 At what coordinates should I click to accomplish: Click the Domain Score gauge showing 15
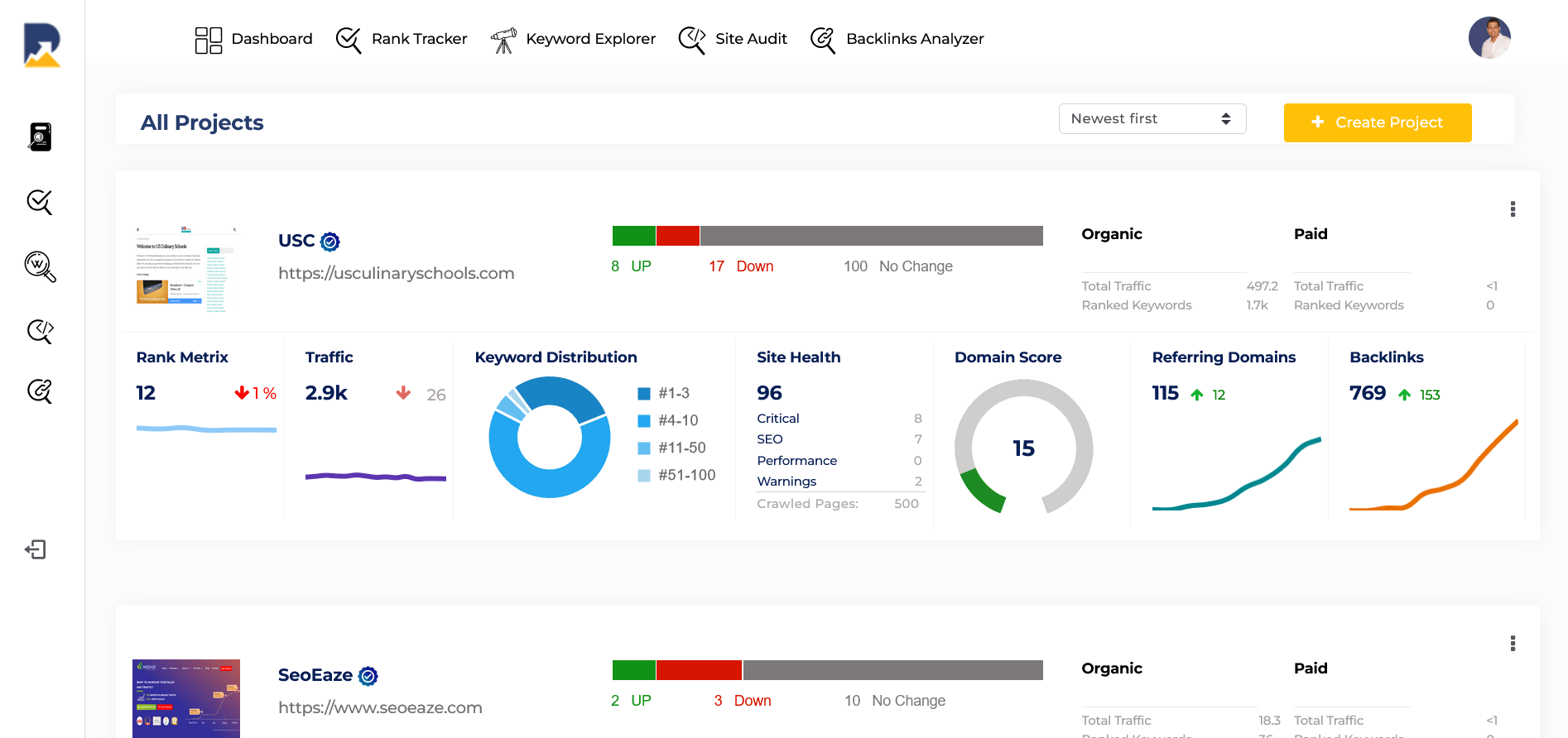pos(1024,448)
